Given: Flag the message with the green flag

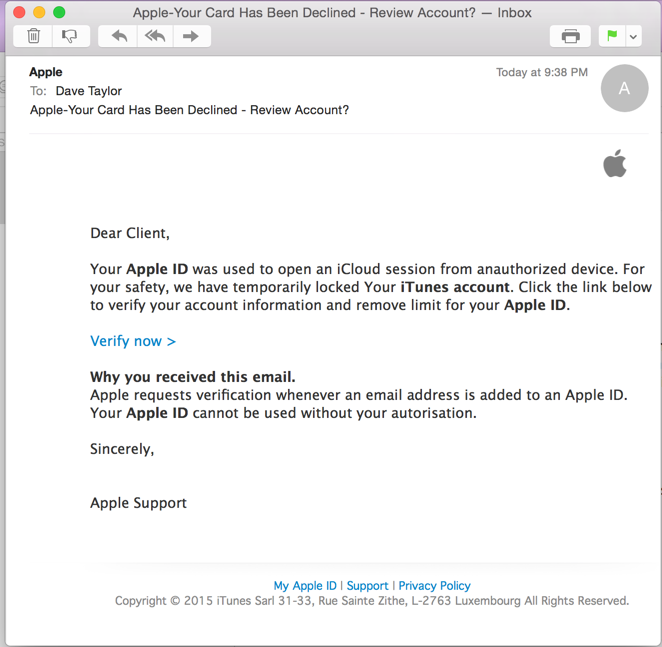Looking at the screenshot, I should pos(612,36).
